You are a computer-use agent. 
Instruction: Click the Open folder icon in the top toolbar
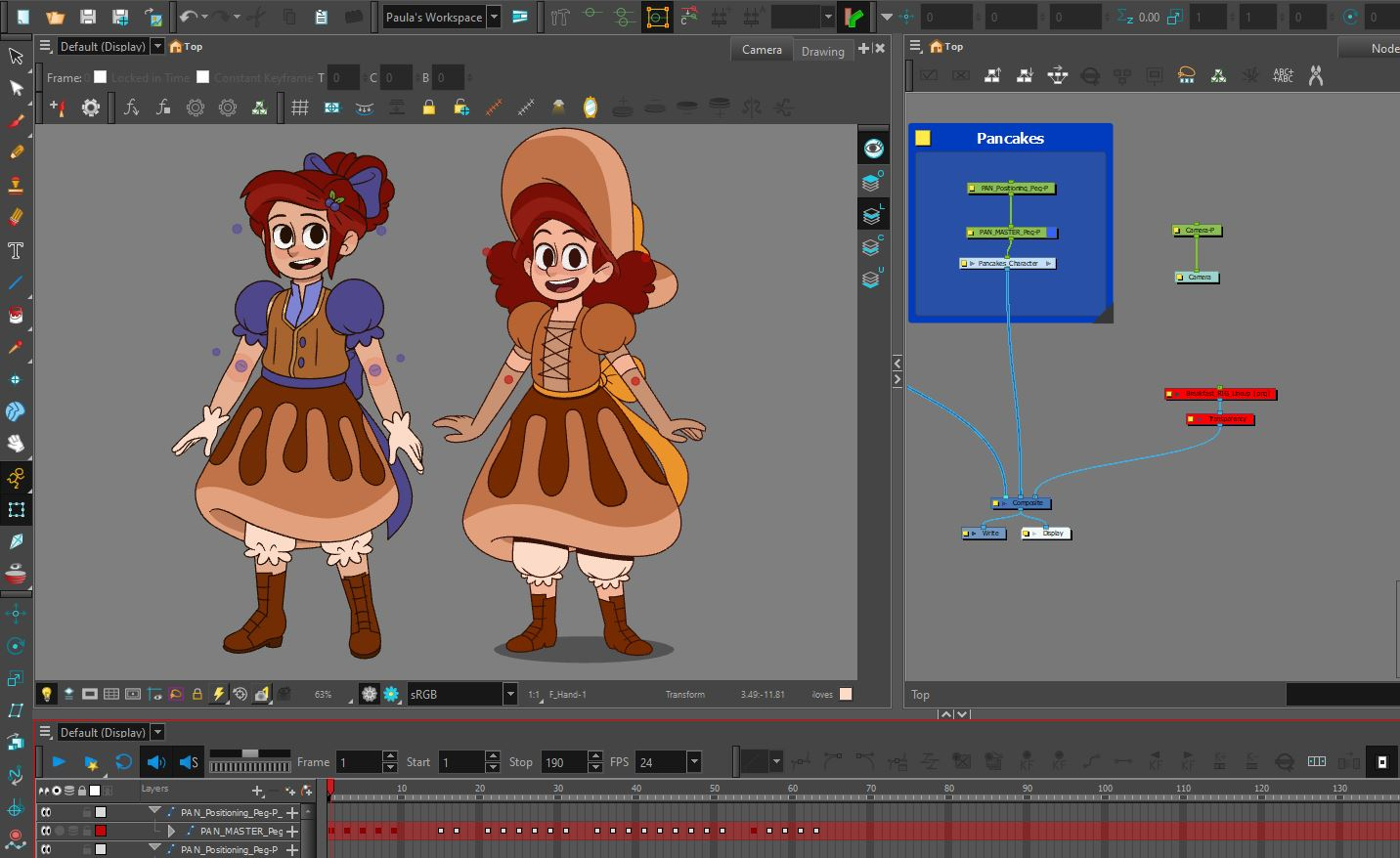(56, 17)
